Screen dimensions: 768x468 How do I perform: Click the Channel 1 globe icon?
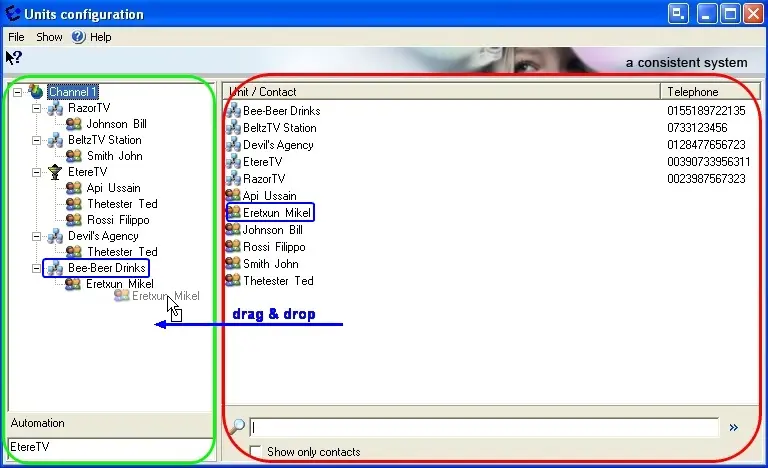(x=36, y=92)
